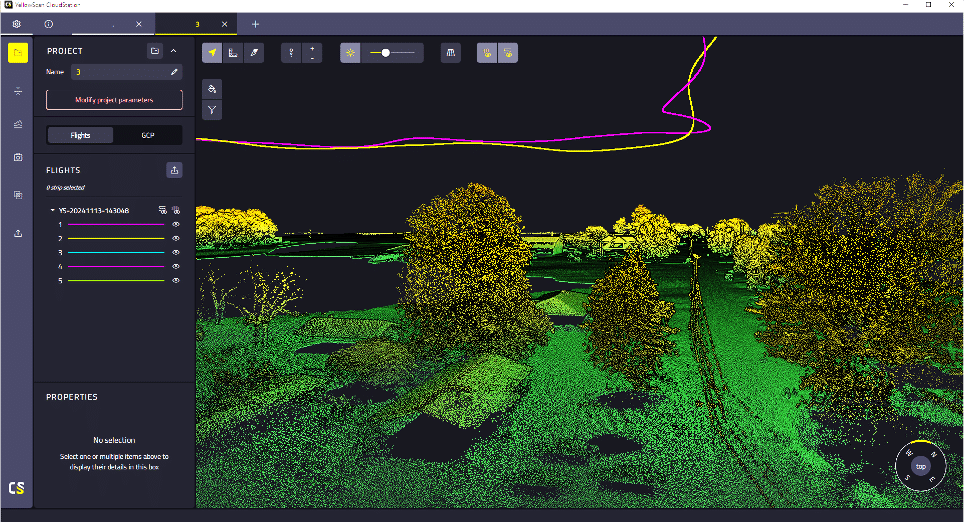Click the info icon in the tab bar
The height and width of the screenshot is (522, 964).
click(49, 23)
